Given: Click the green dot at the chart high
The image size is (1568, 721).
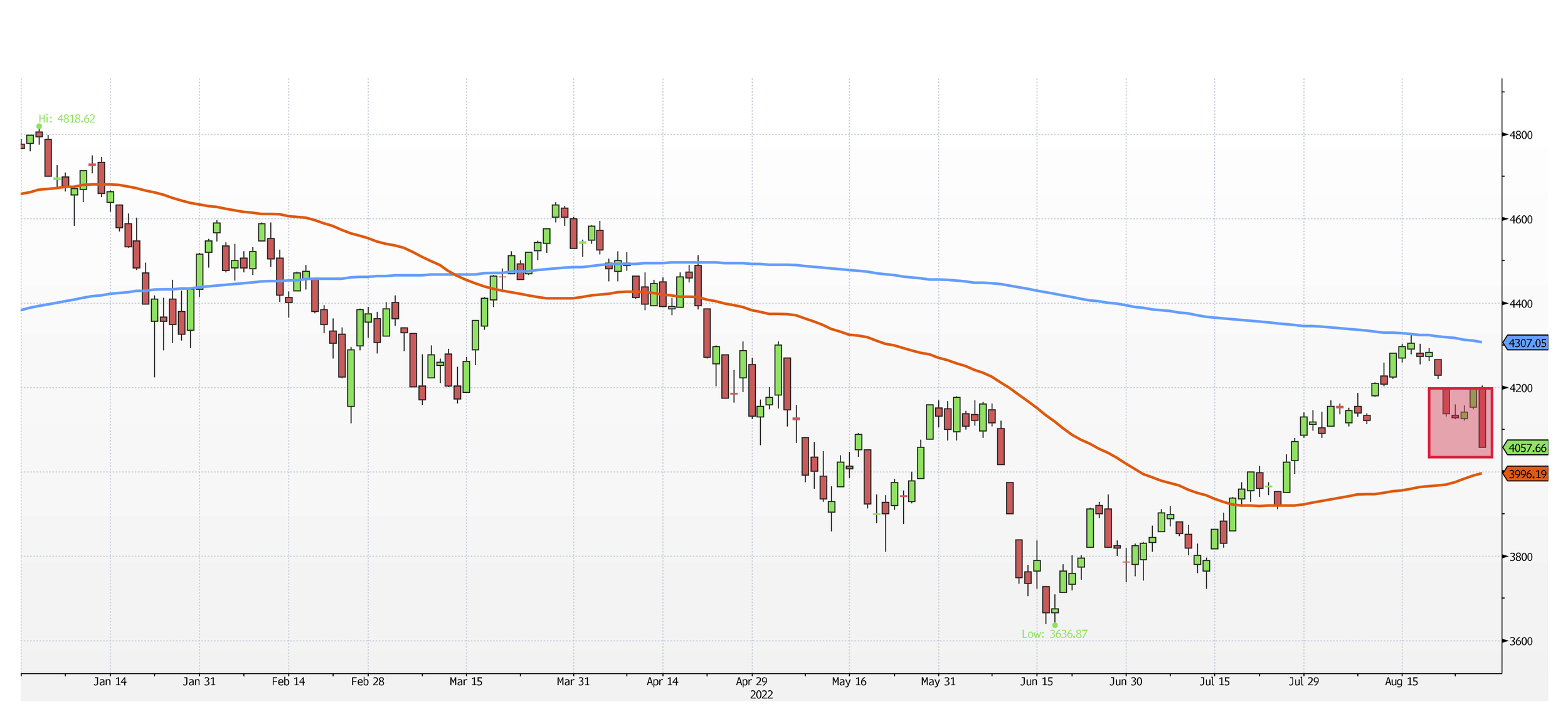Looking at the screenshot, I should [x=39, y=126].
